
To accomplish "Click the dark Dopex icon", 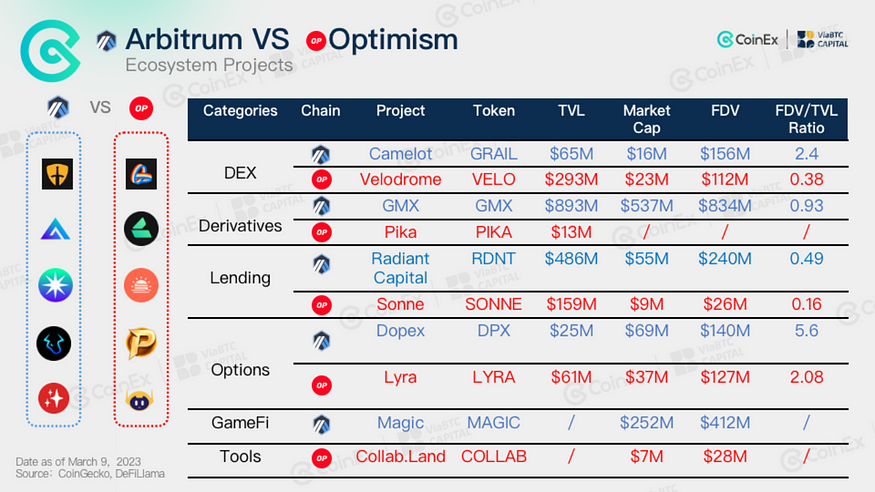I will (56, 343).
